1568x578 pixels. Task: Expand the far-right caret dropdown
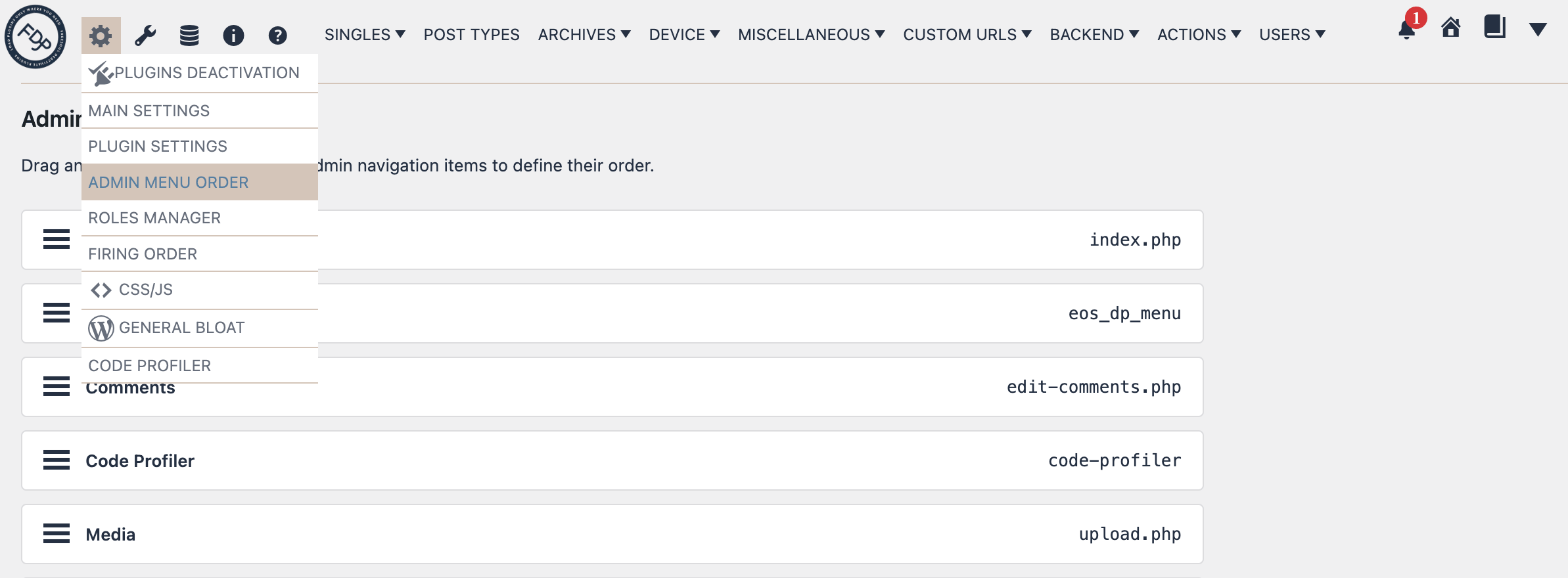(x=1538, y=30)
